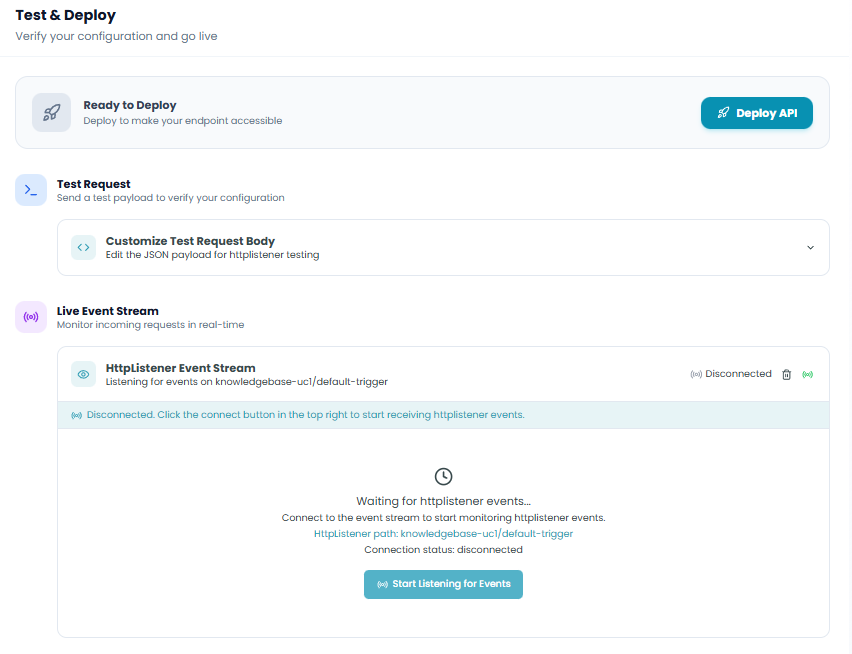Click the Connection status: disconnected text

443,550
